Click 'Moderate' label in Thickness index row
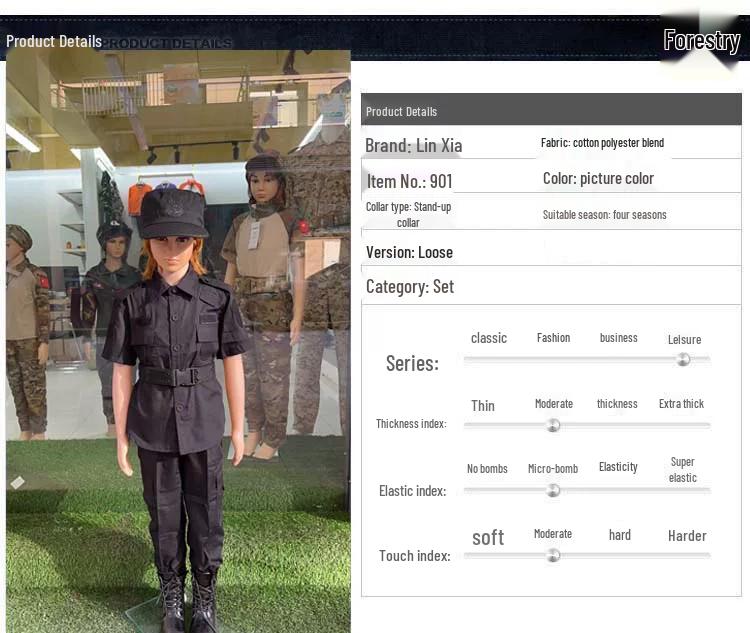Viewport: 750px width, 633px height. [553, 404]
